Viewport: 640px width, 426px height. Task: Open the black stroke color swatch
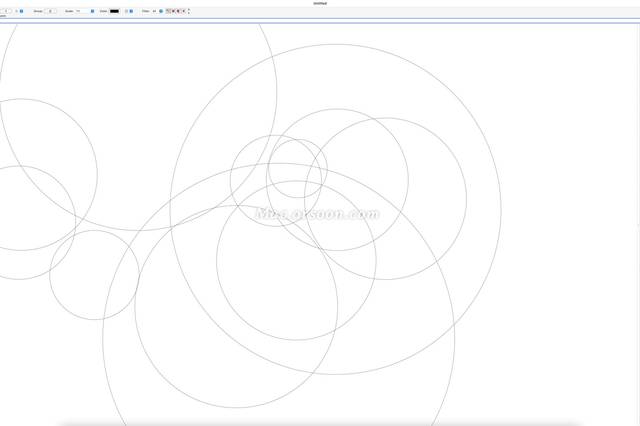coord(114,11)
